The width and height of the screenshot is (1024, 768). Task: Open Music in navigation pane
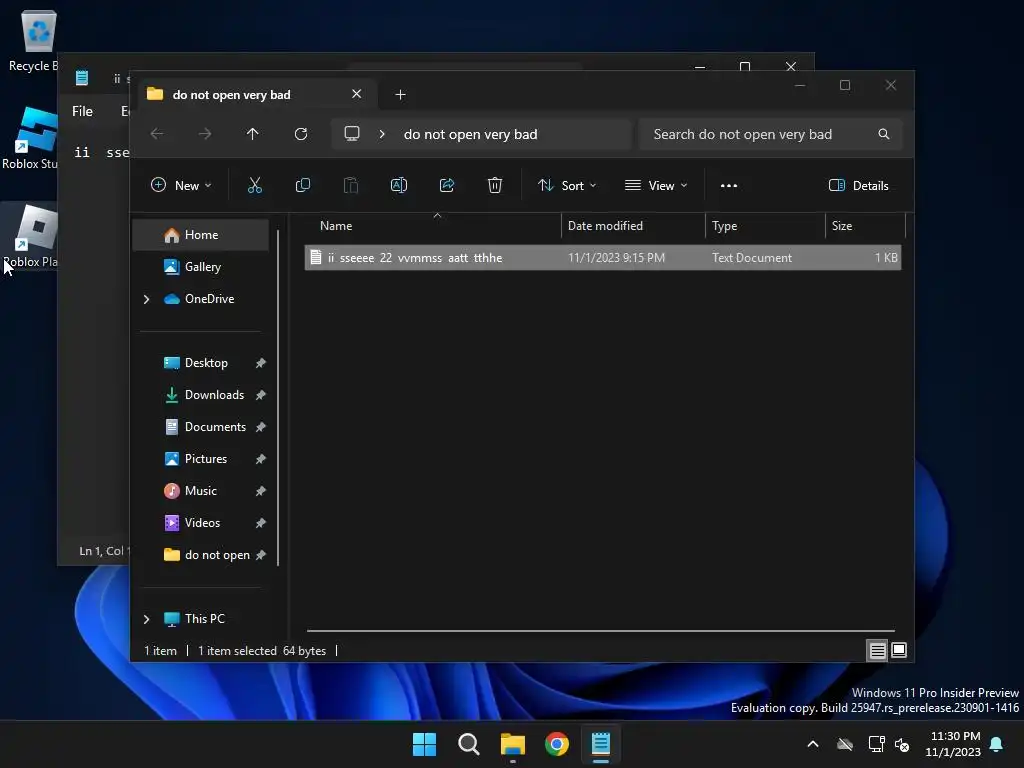[200, 490]
